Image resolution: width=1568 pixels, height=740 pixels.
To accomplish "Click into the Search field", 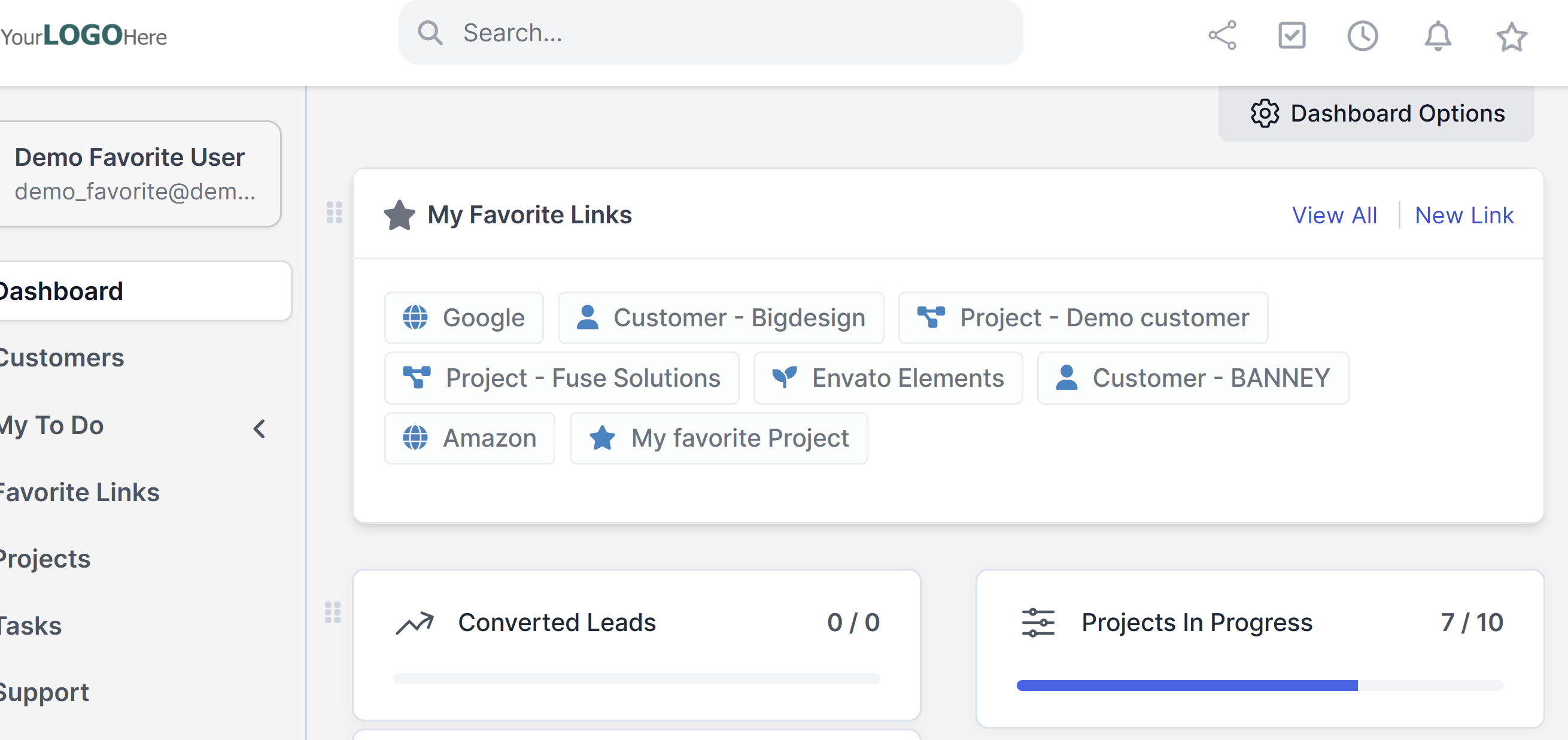I will (x=730, y=33).
